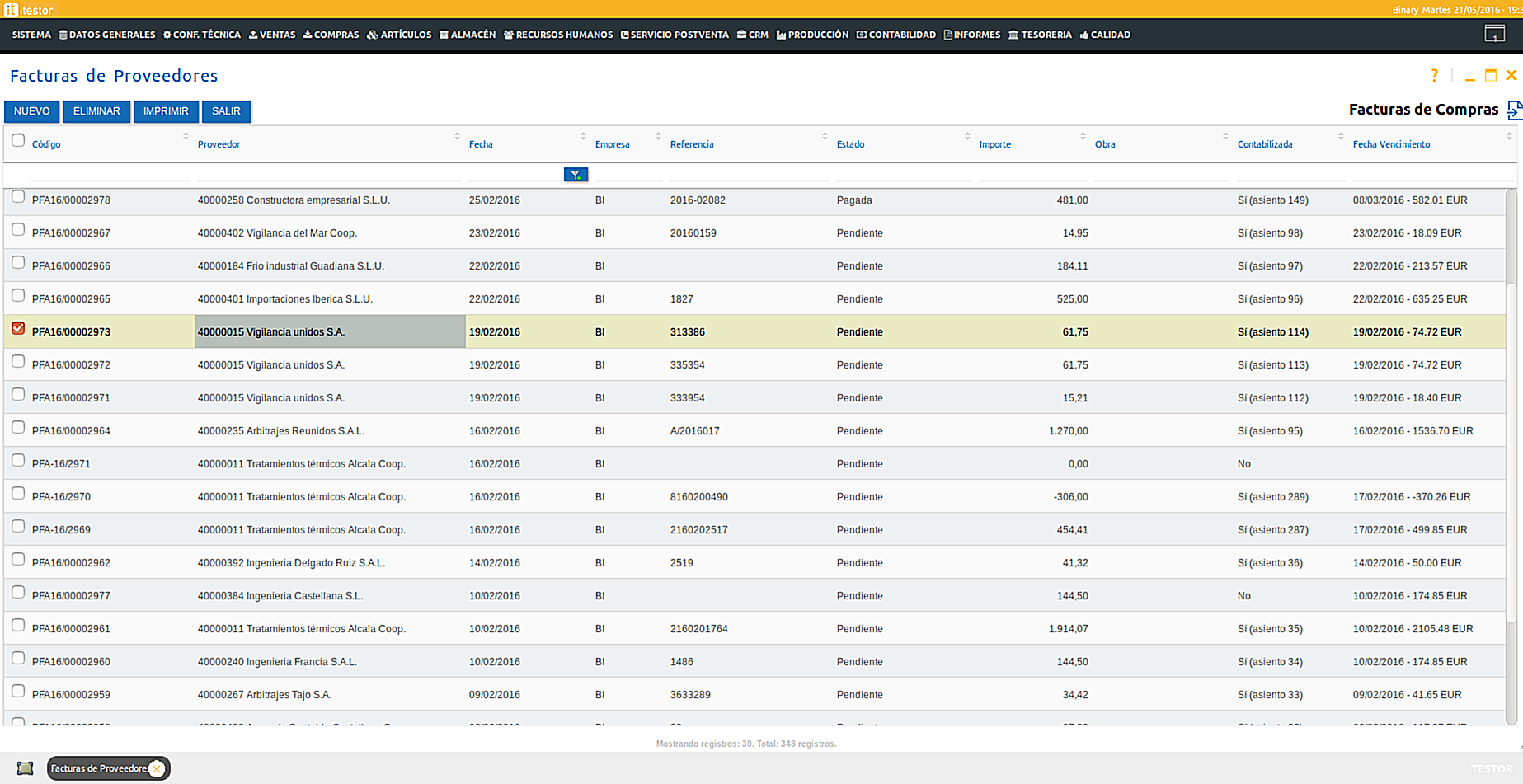Click the Proveedor filter input field

(x=329, y=173)
